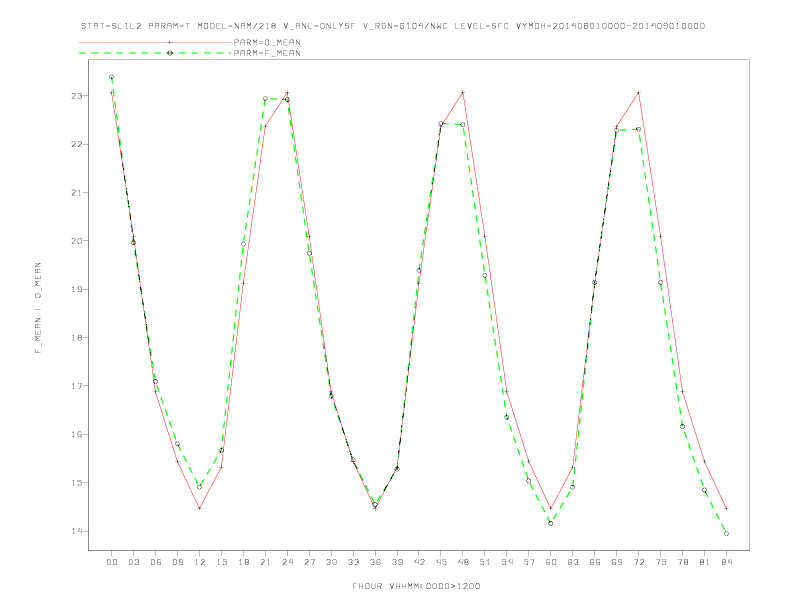
Task: Click x-axis forecast hour label 54
Action: pyautogui.click(x=507, y=562)
